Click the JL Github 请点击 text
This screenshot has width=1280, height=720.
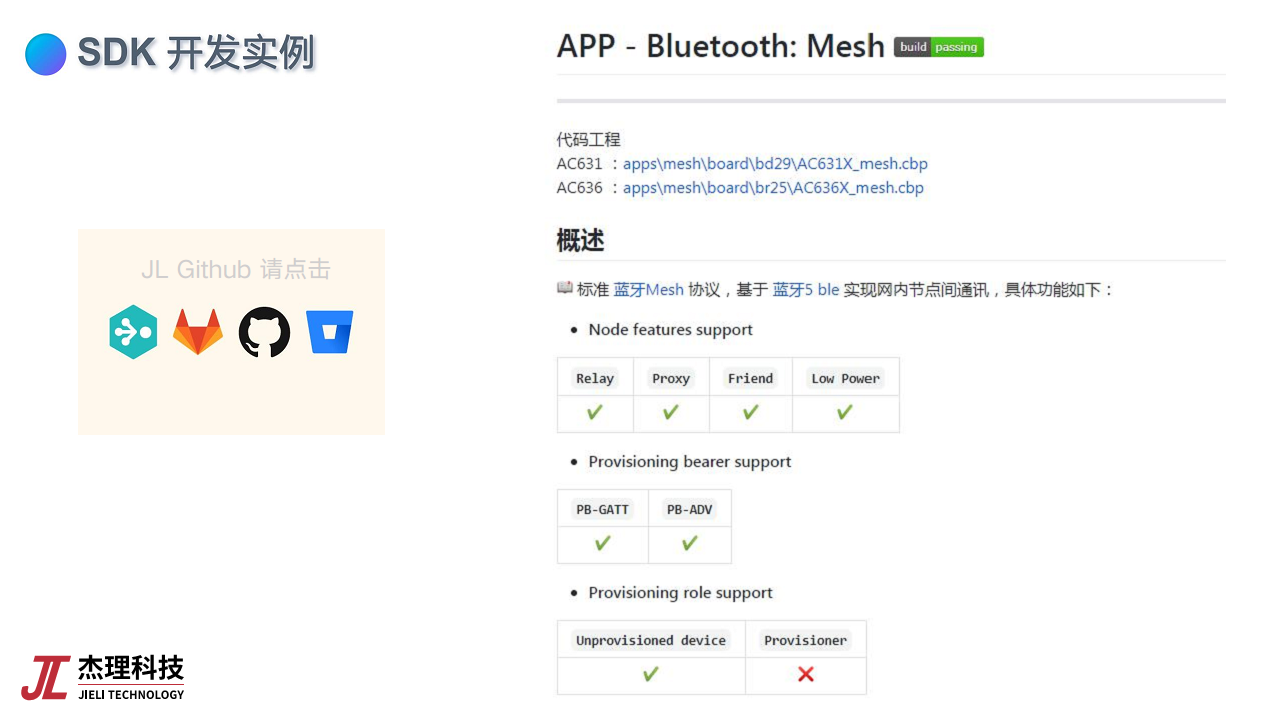click(x=236, y=270)
